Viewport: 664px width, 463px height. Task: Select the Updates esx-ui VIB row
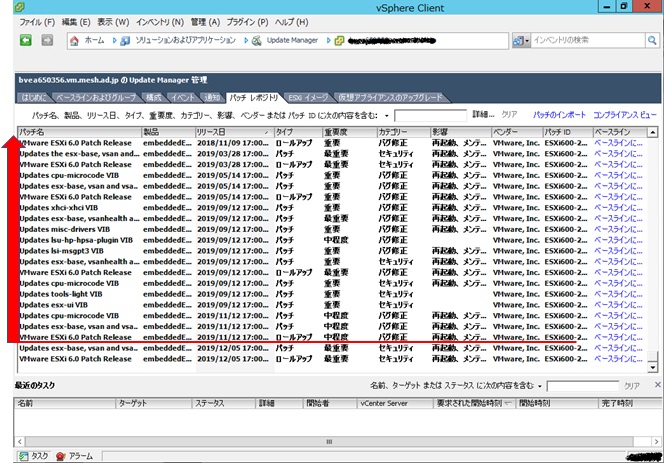(x=332, y=305)
